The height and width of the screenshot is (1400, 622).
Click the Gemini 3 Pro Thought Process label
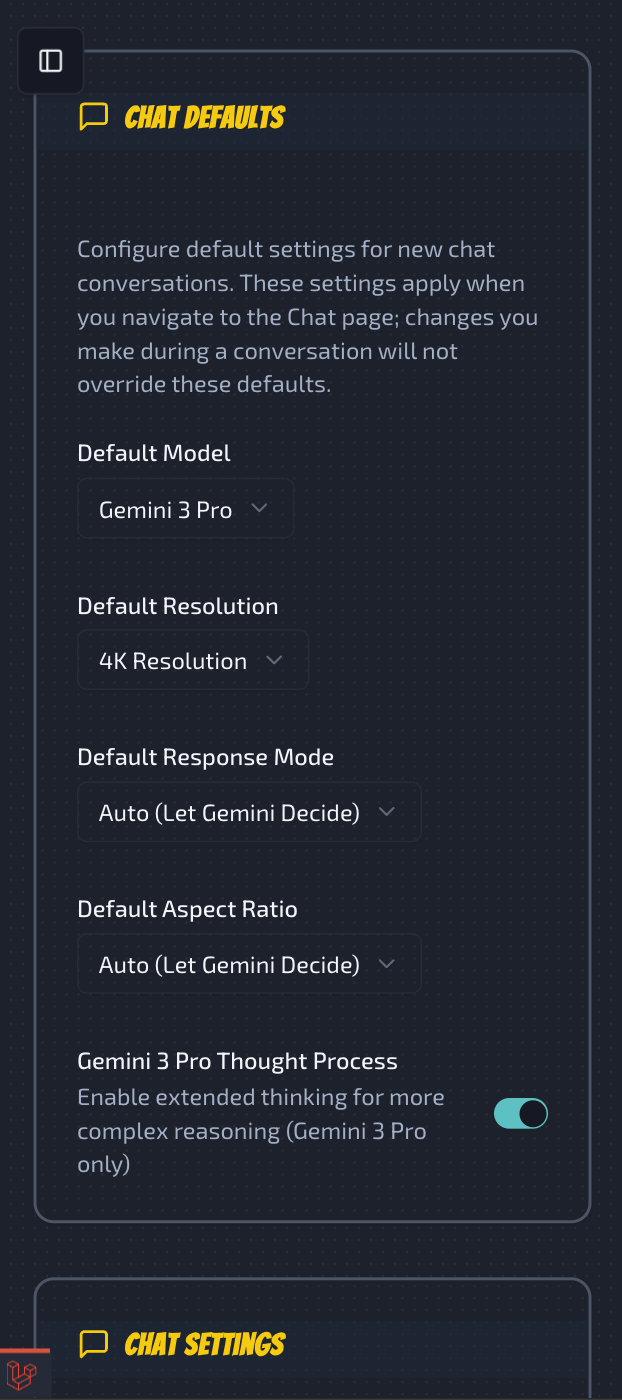(x=237, y=1061)
